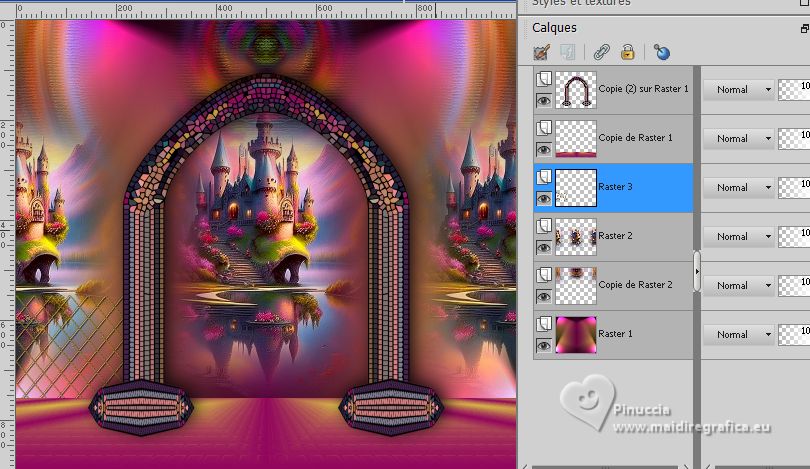Toggle visibility of Raster 2 layer
810x469 pixels.
[x=543, y=248]
